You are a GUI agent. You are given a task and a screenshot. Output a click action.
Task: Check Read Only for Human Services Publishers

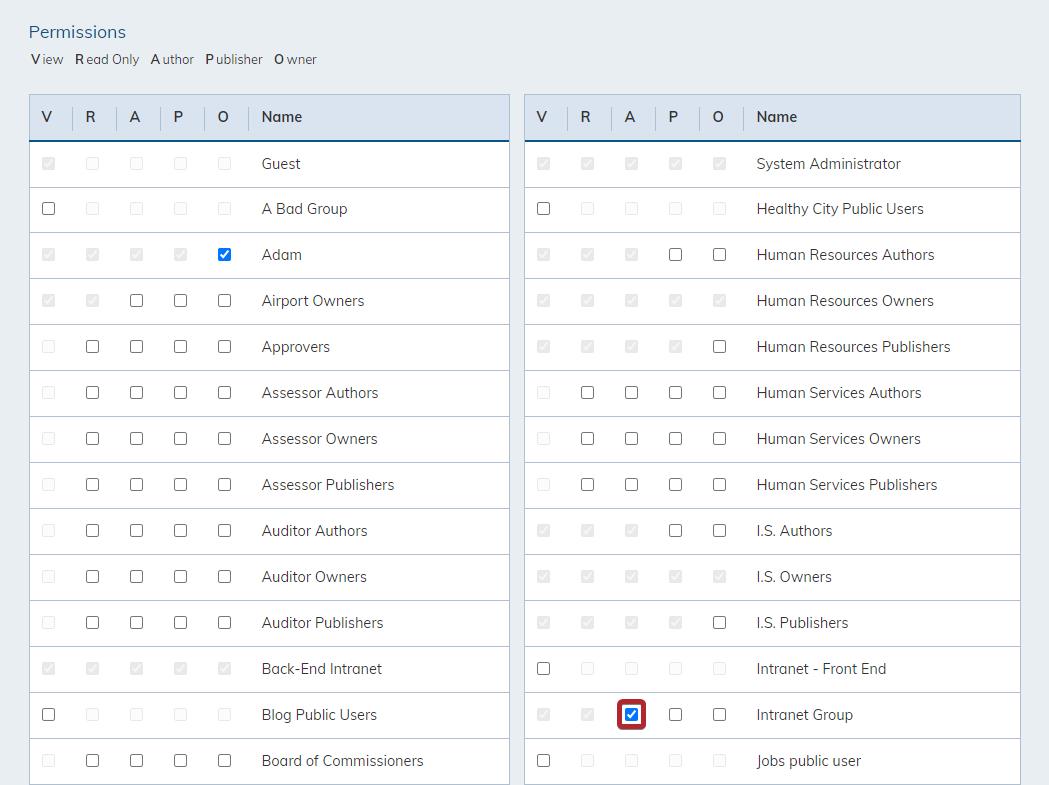pyautogui.click(x=587, y=485)
